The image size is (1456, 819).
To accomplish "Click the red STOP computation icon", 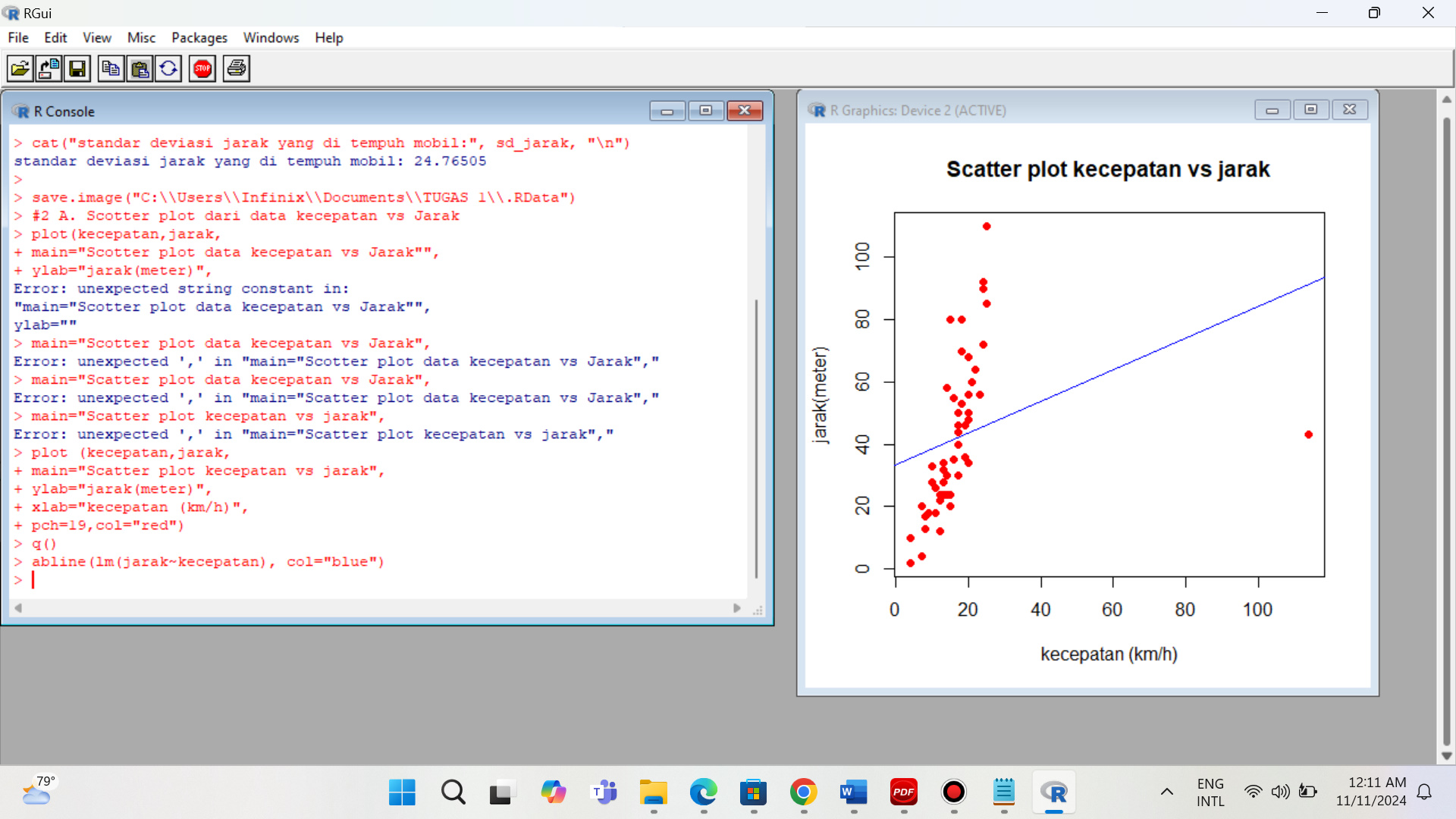I will pyautogui.click(x=202, y=69).
